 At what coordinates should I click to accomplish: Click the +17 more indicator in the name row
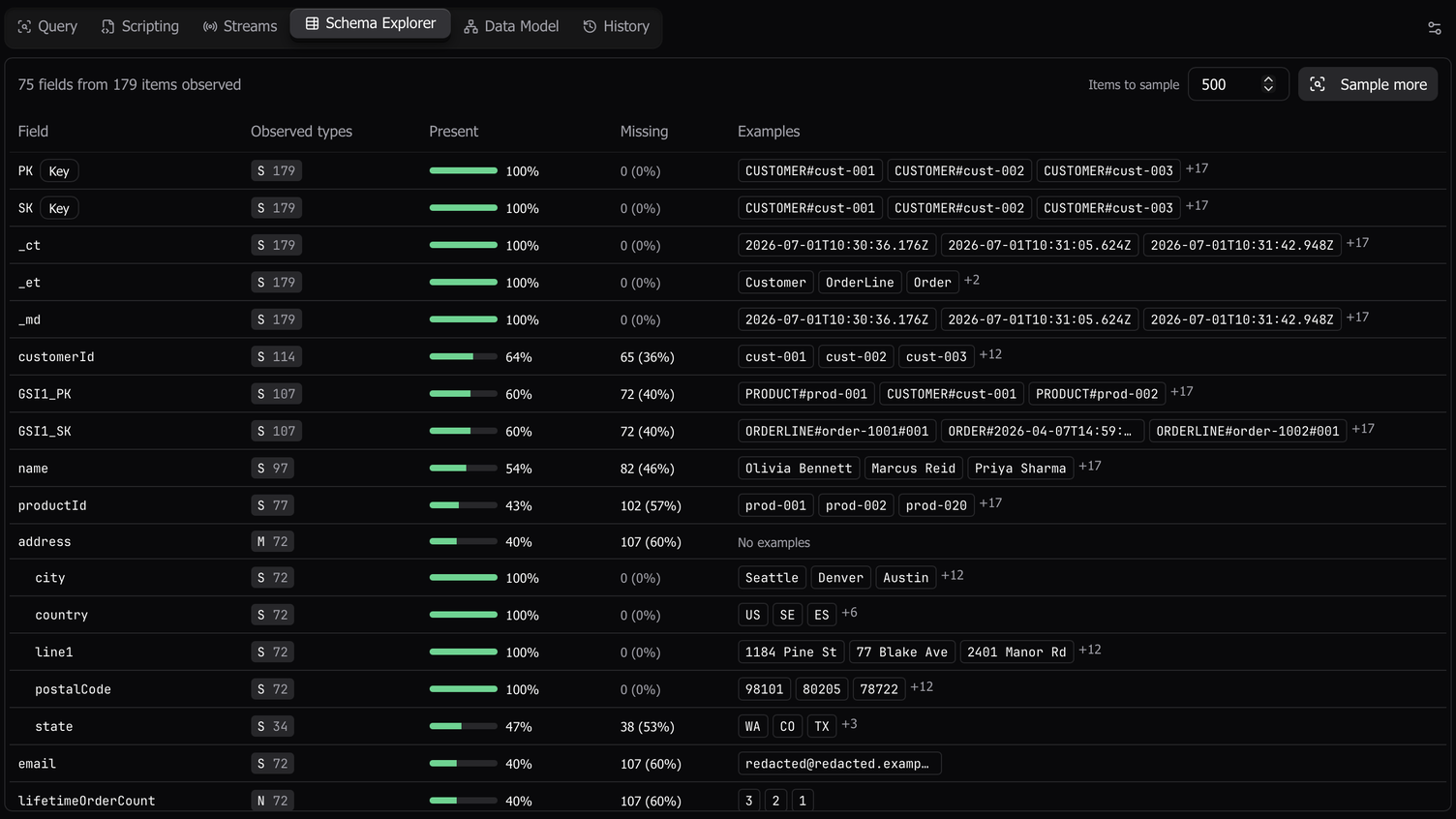click(1090, 466)
